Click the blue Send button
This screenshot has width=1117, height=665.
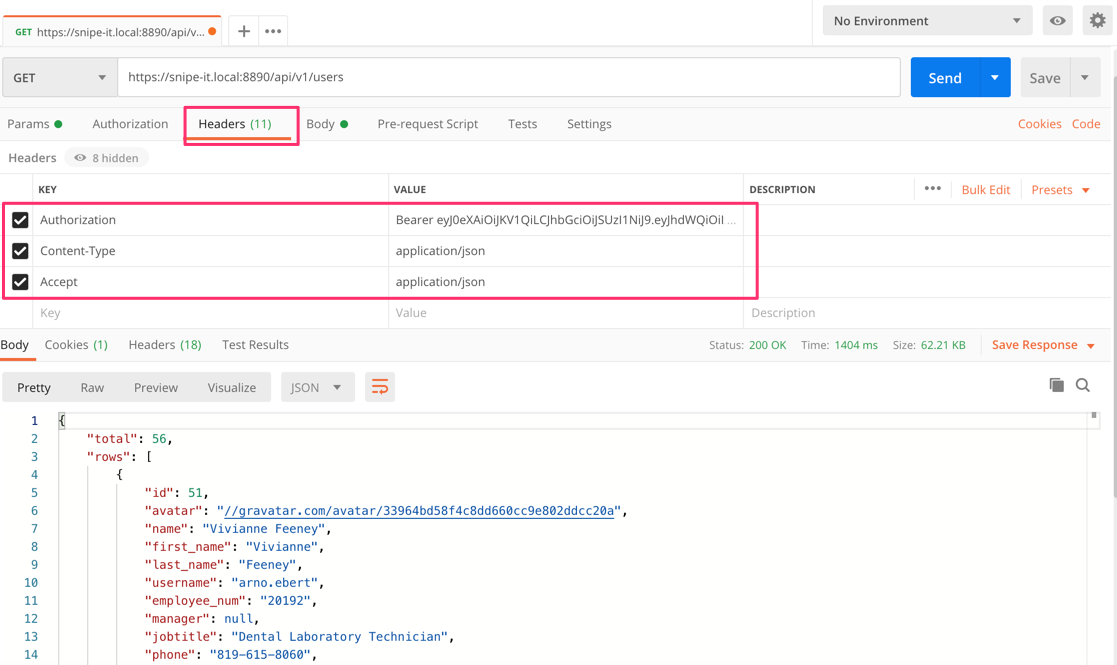pyautogui.click(x=945, y=78)
